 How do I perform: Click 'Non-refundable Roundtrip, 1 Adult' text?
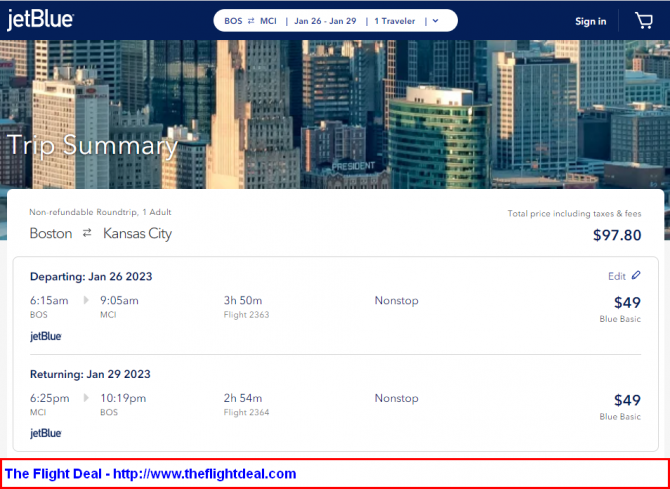point(100,212)
